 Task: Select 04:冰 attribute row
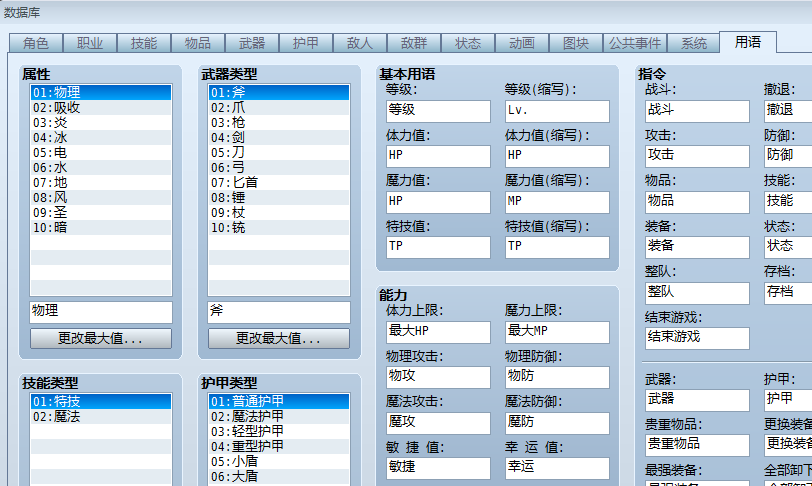101,138
